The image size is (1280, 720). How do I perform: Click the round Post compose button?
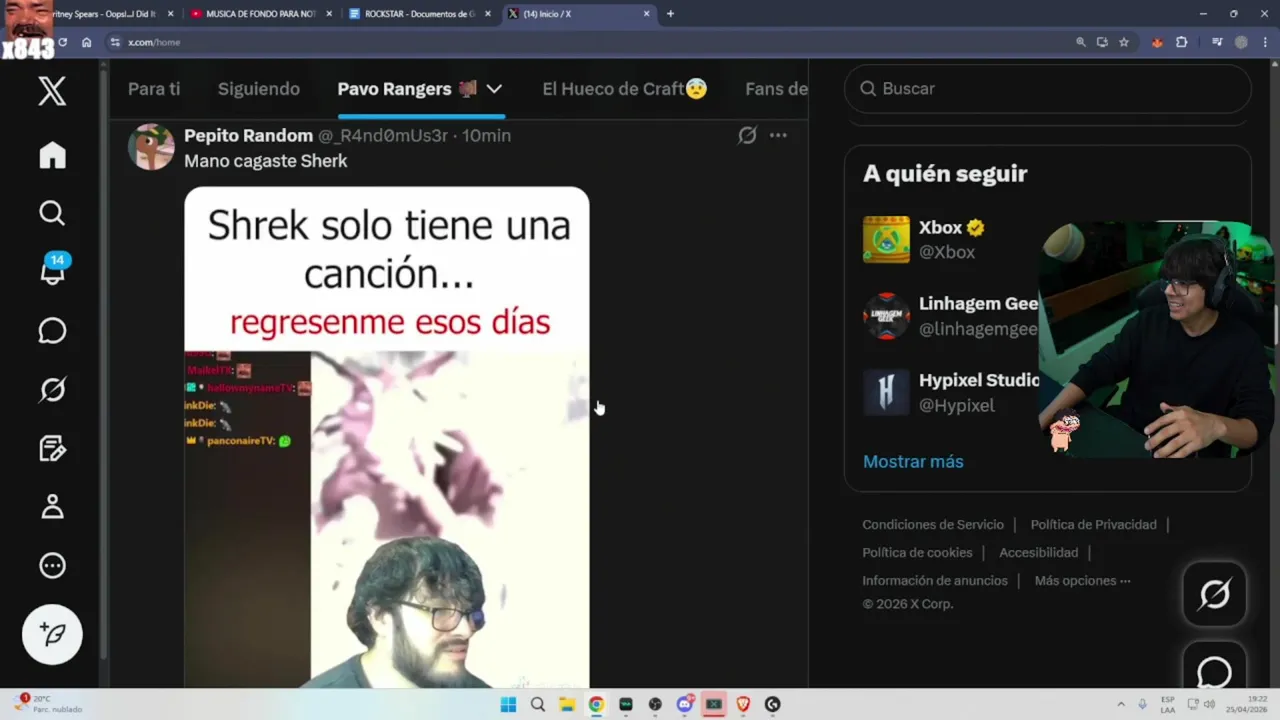[x=52, y=634]
